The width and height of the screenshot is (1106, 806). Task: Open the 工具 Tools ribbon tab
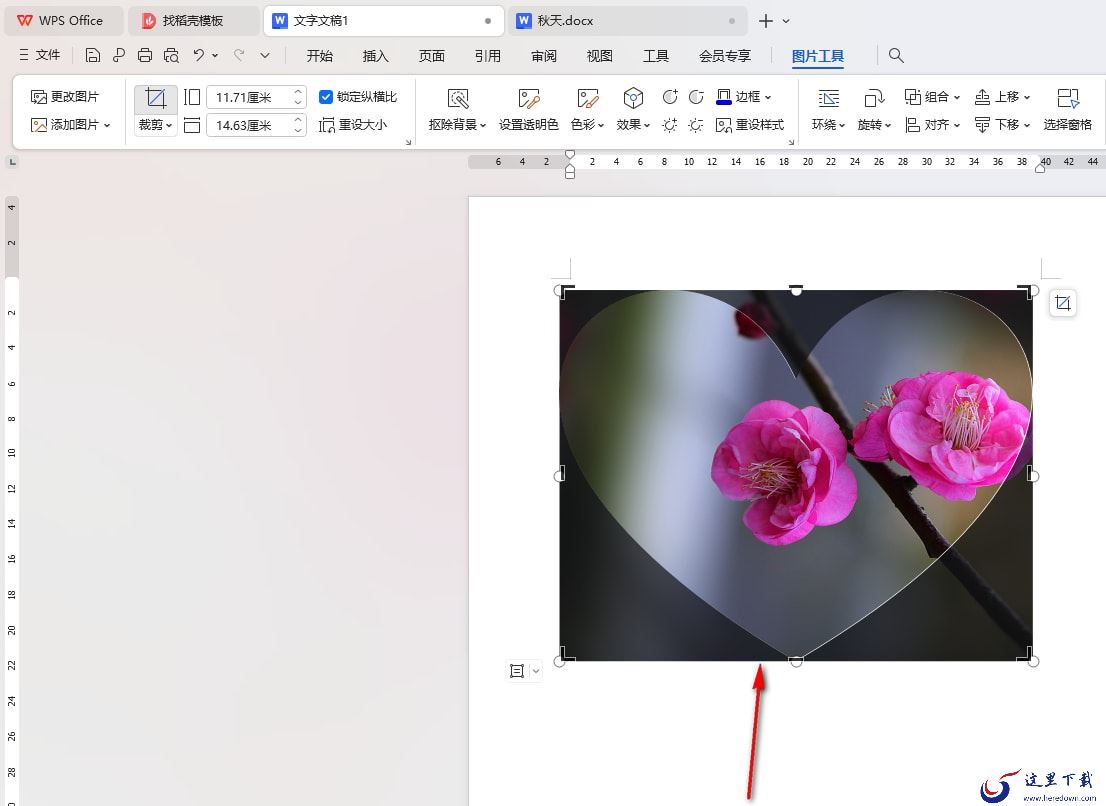click(655, 56)
